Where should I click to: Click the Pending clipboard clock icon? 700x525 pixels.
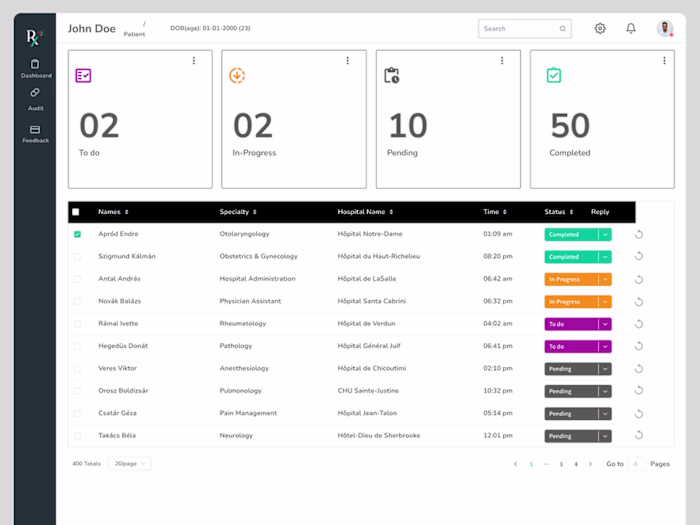click(392, 75)
